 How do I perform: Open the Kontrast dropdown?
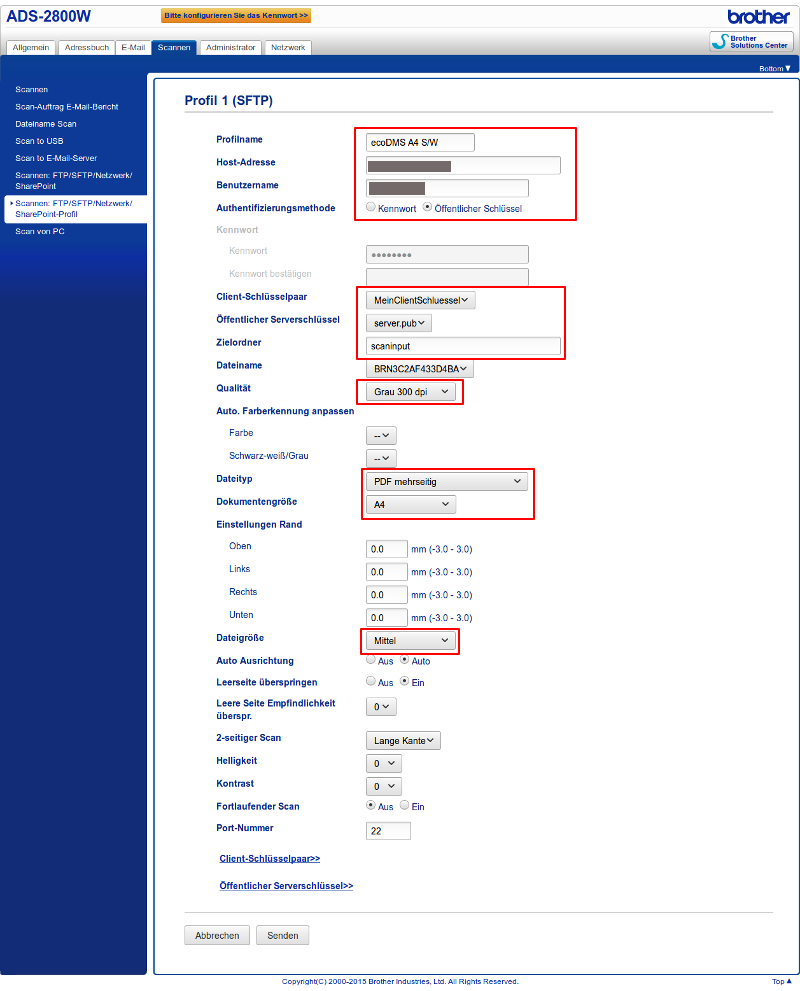click(x=384, y=786)
